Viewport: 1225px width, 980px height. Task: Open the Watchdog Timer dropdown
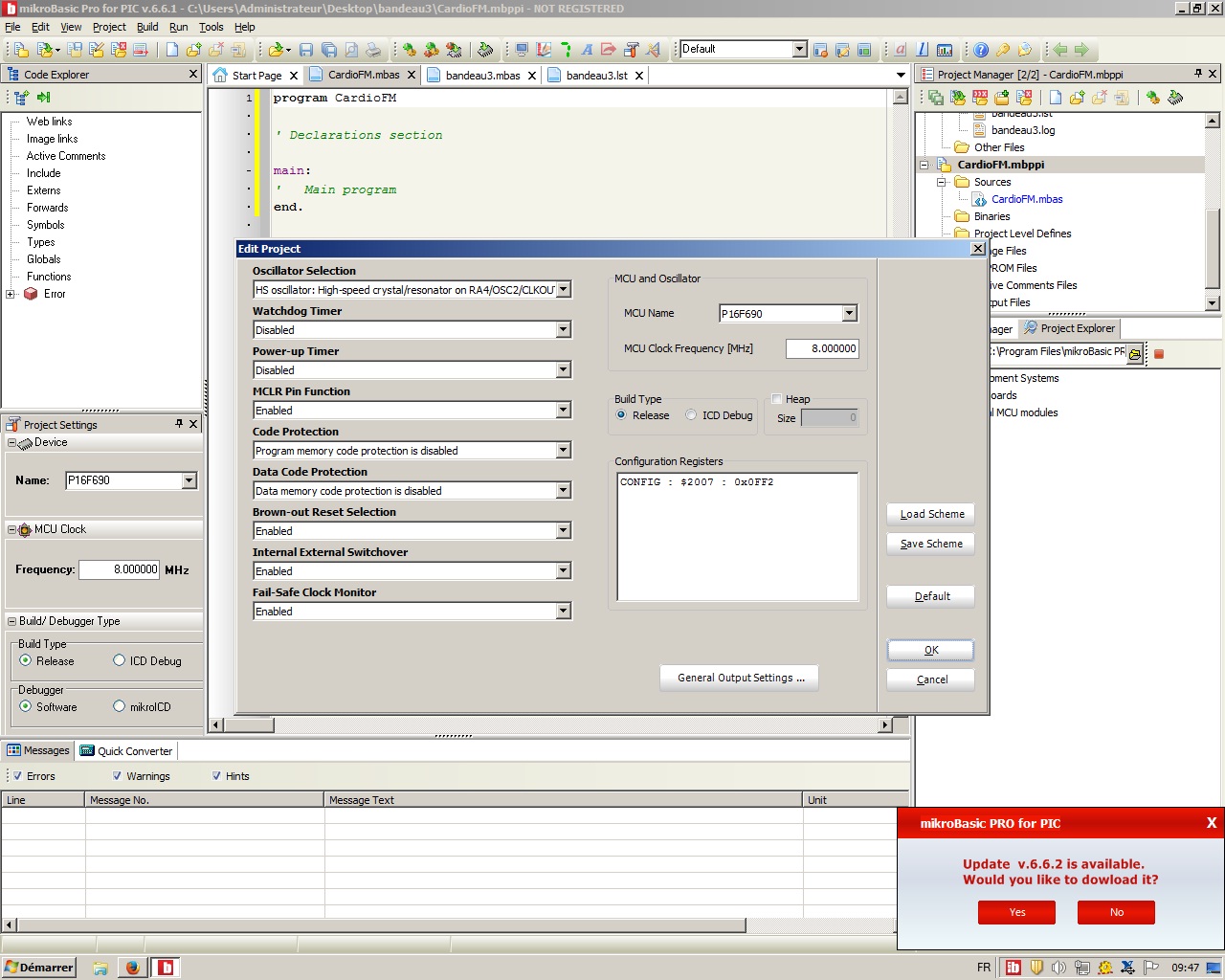tap(564, 330)
